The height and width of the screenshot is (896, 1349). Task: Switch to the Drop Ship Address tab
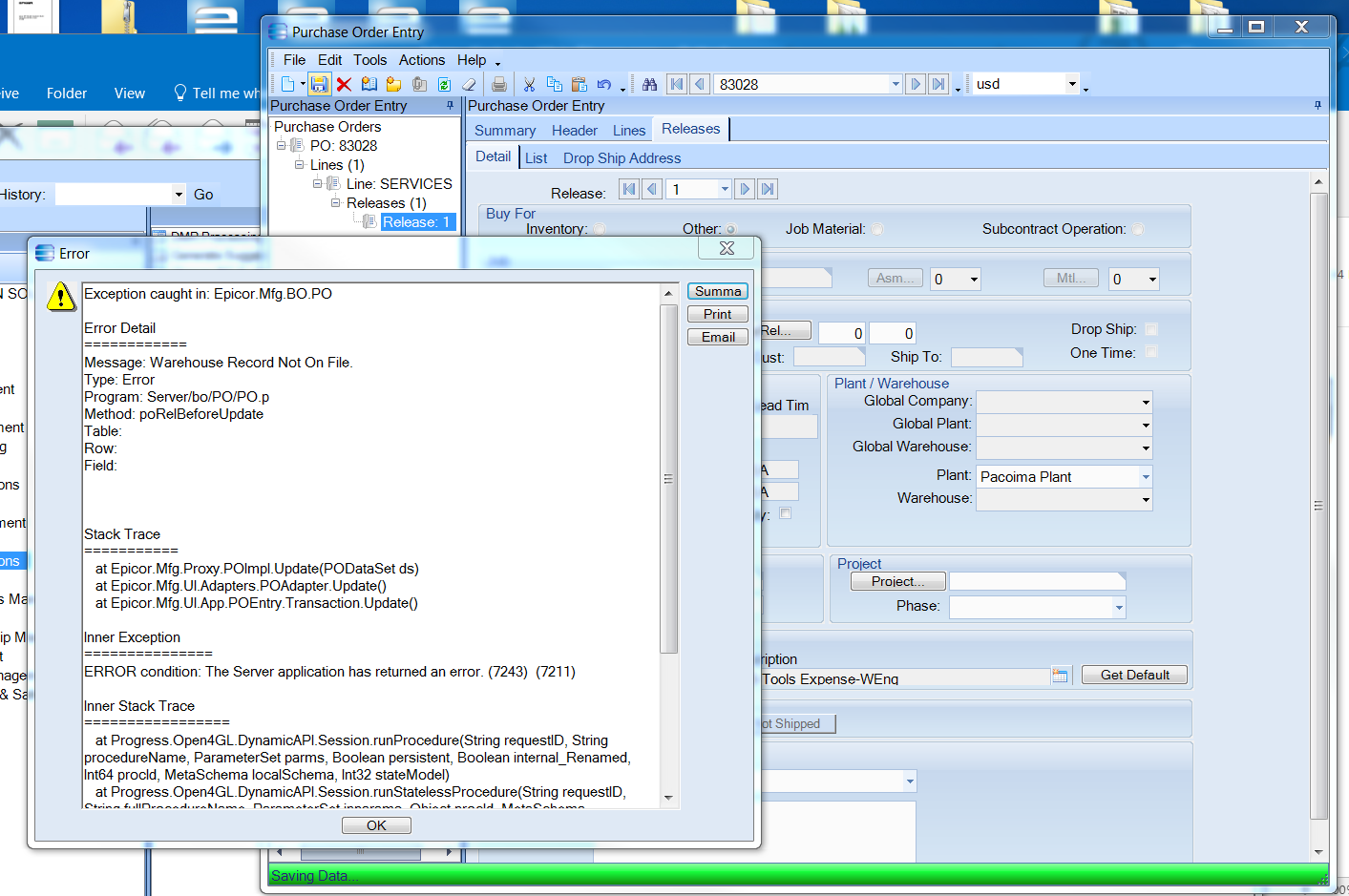coord(622,158)
